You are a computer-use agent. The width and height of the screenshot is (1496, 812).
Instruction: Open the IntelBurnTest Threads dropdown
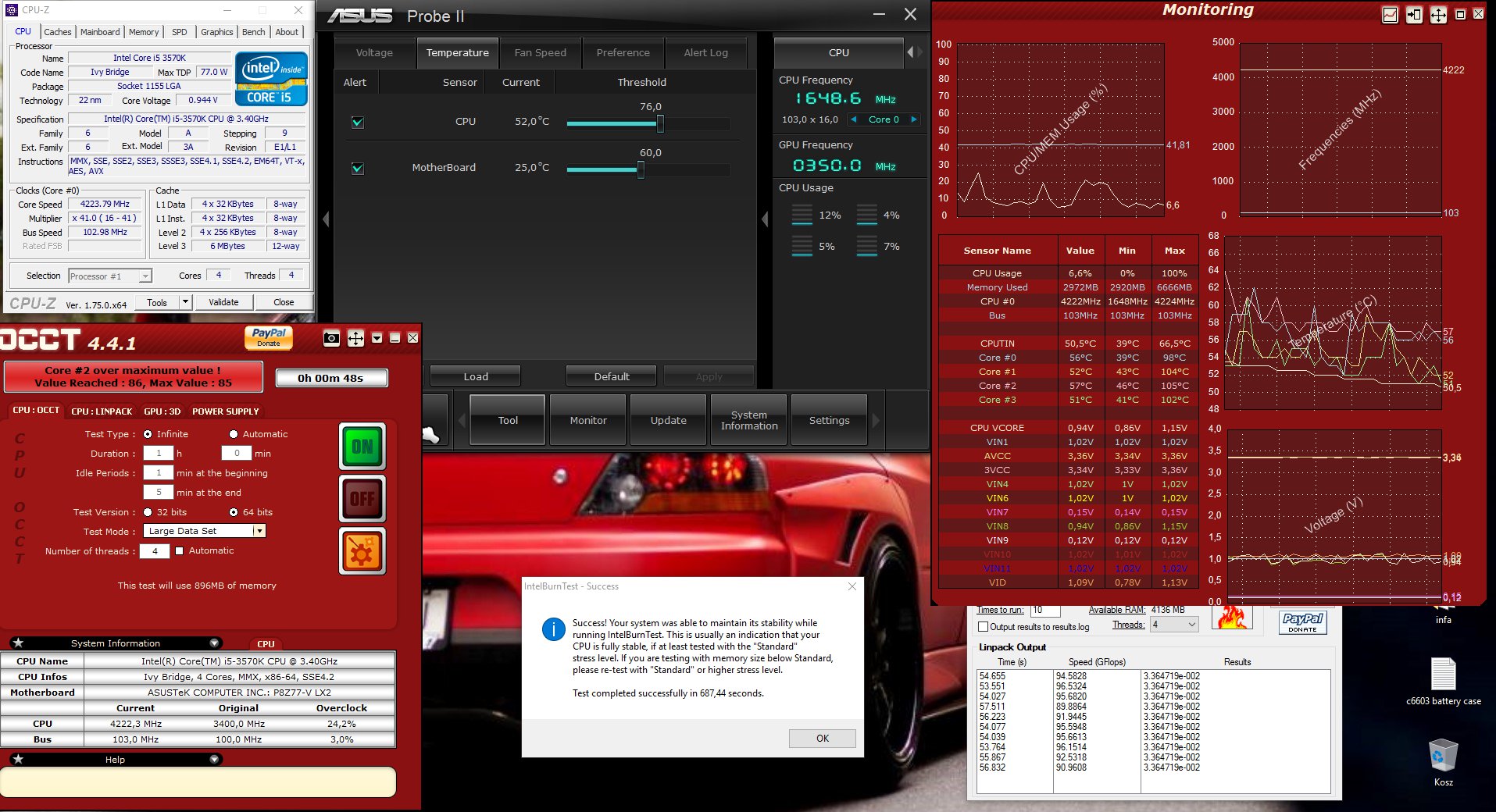pos(1173,625)
